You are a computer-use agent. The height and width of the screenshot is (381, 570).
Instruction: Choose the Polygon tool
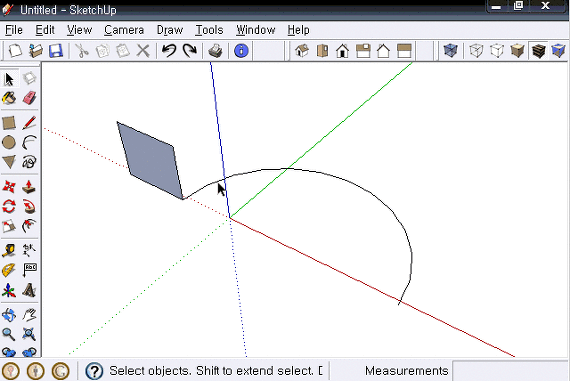click(x=9, y=162)
